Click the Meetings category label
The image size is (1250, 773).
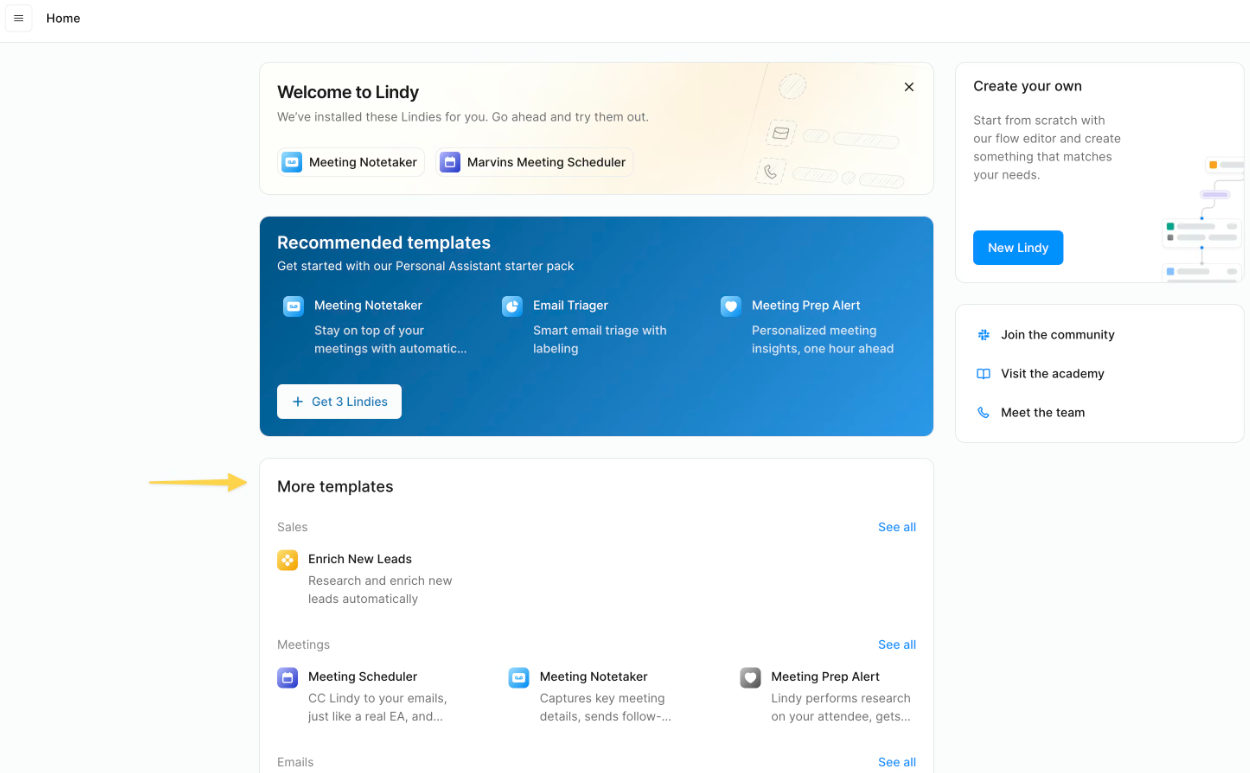click(303, 645)
